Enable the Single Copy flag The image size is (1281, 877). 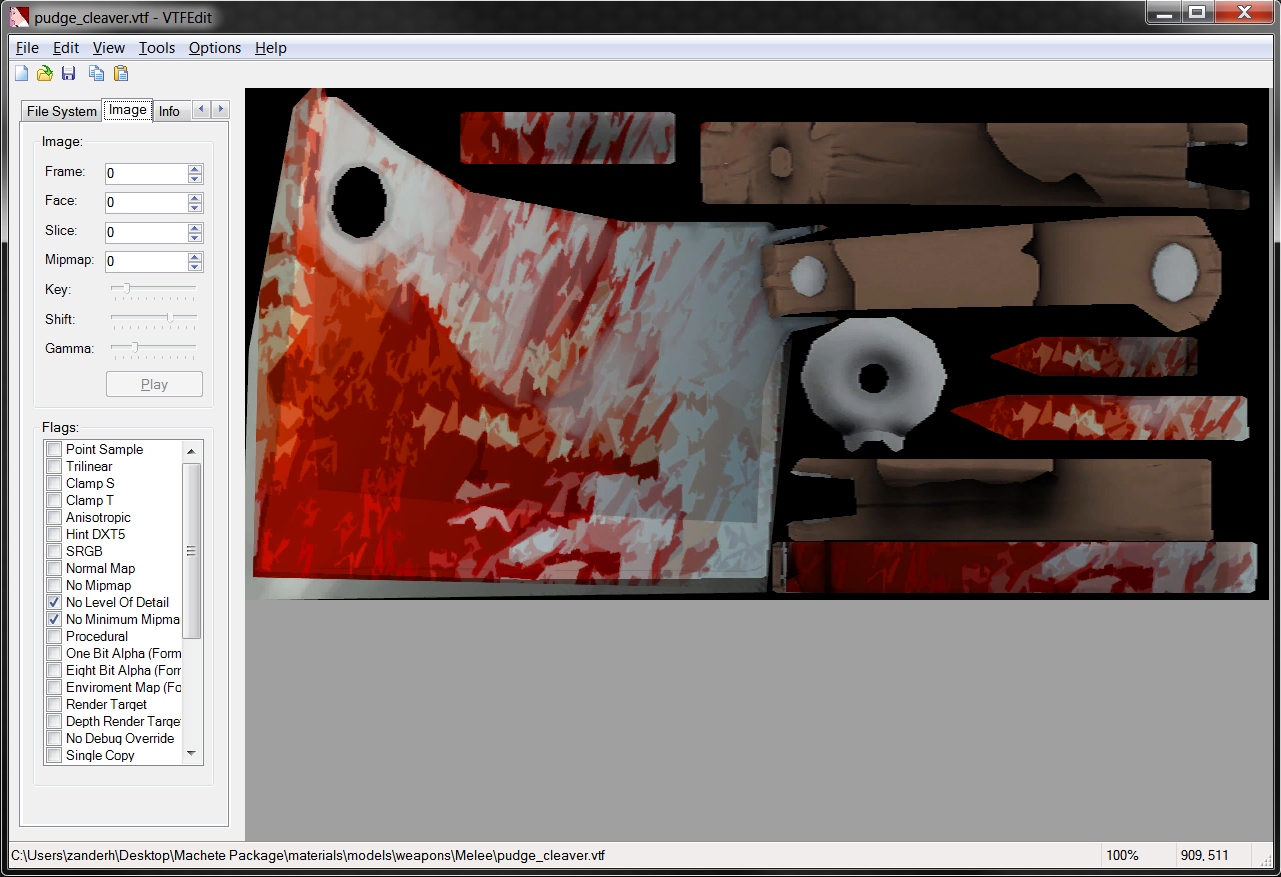(54, 756)
